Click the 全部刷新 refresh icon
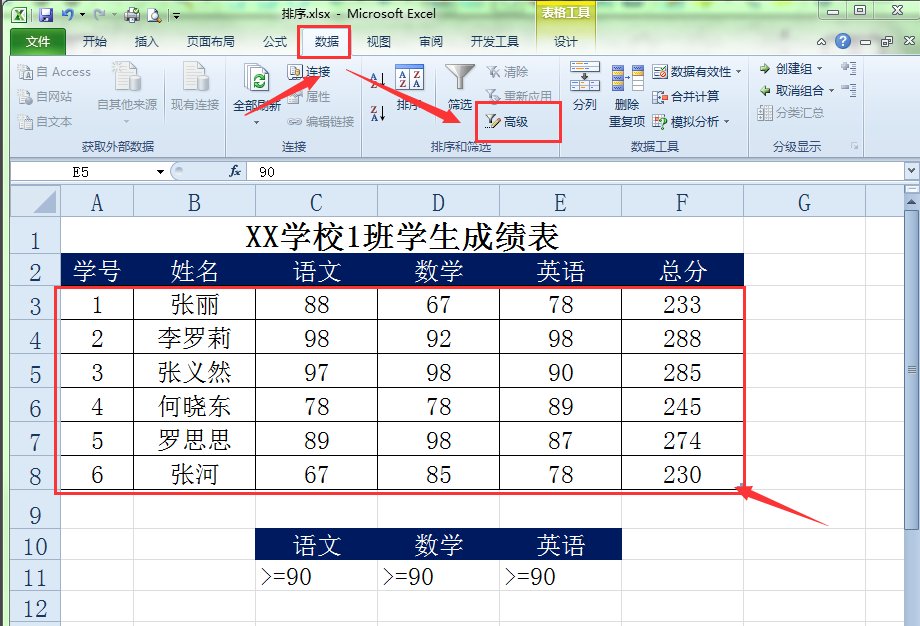 point(257,80)
